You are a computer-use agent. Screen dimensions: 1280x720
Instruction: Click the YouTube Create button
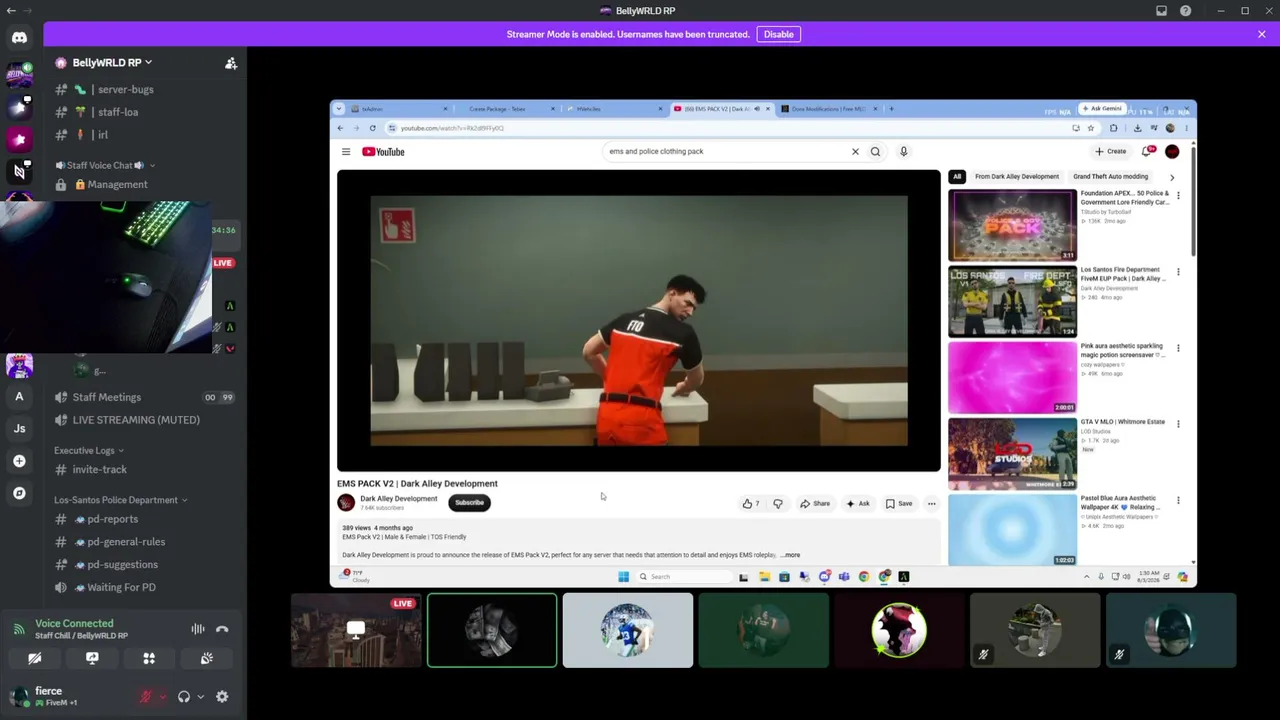pyautogui.click(x=1111, y=152)
